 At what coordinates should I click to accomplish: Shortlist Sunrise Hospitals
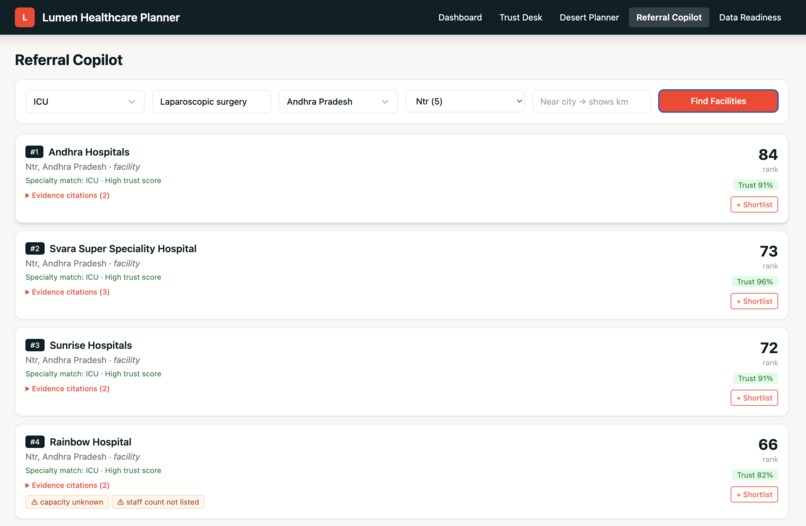click(x=754, y=398)
